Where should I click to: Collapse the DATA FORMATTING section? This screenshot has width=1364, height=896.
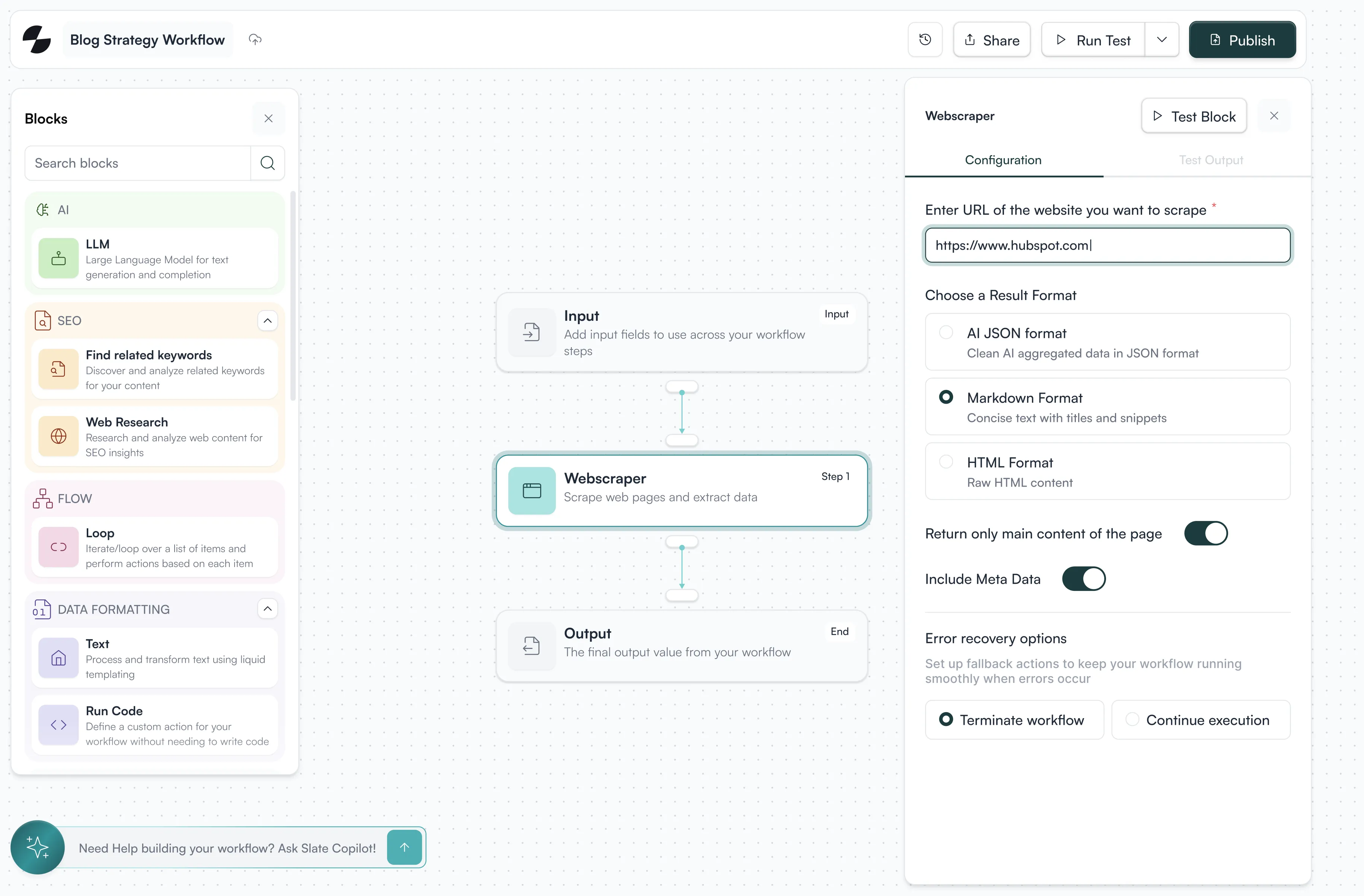[x=267, y=608]
